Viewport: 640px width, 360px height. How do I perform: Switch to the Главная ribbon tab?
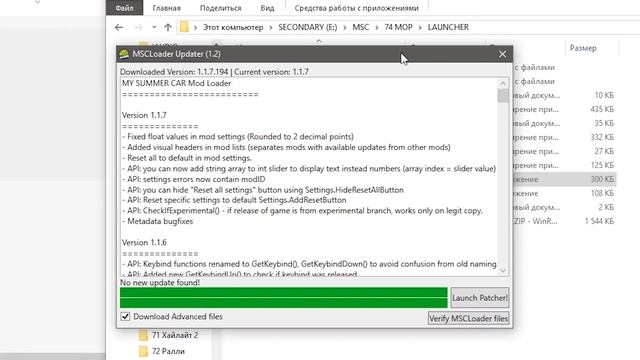[167, 8]
